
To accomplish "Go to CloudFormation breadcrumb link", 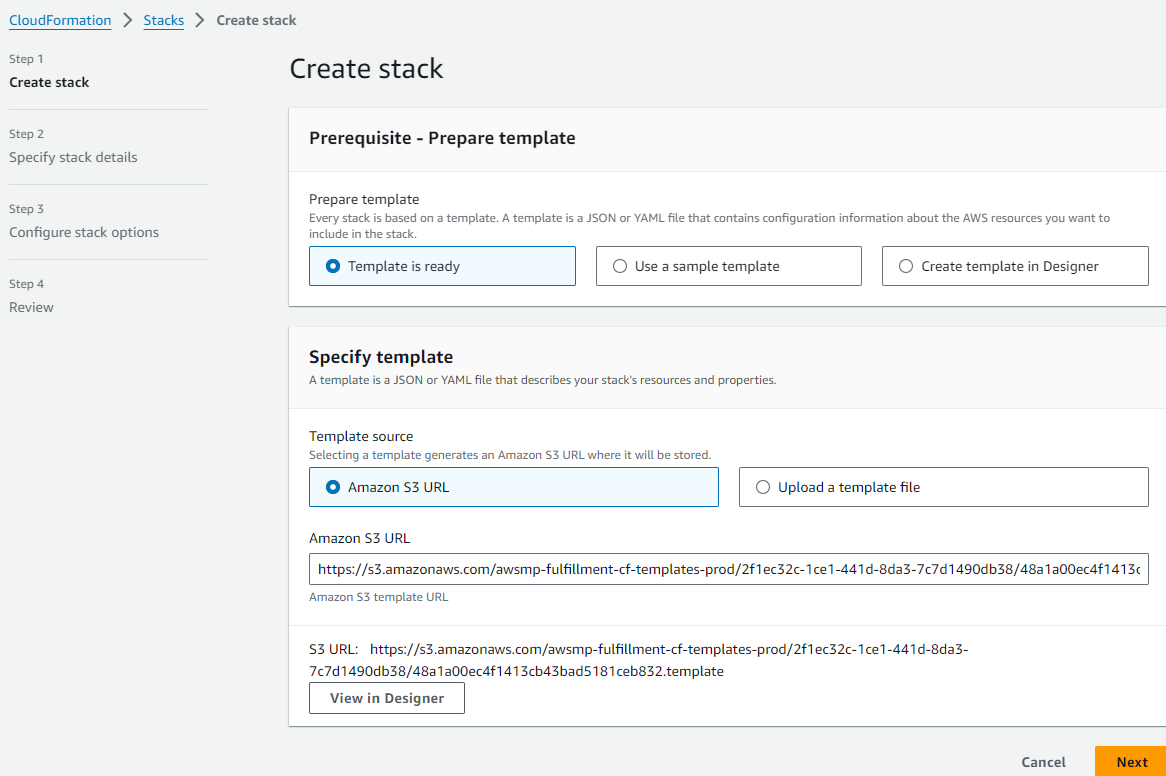I will click(60, 20).
